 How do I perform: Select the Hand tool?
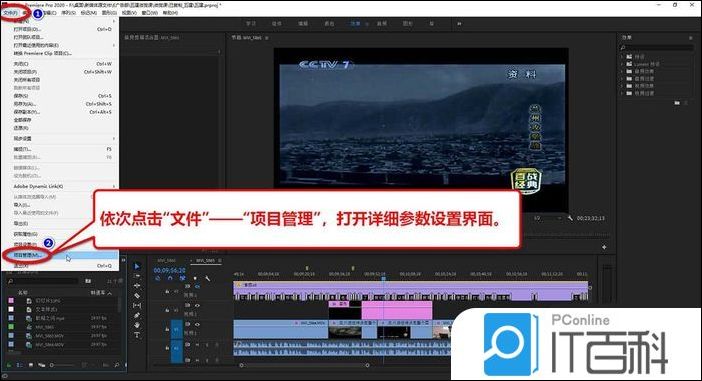click(137, 325)
